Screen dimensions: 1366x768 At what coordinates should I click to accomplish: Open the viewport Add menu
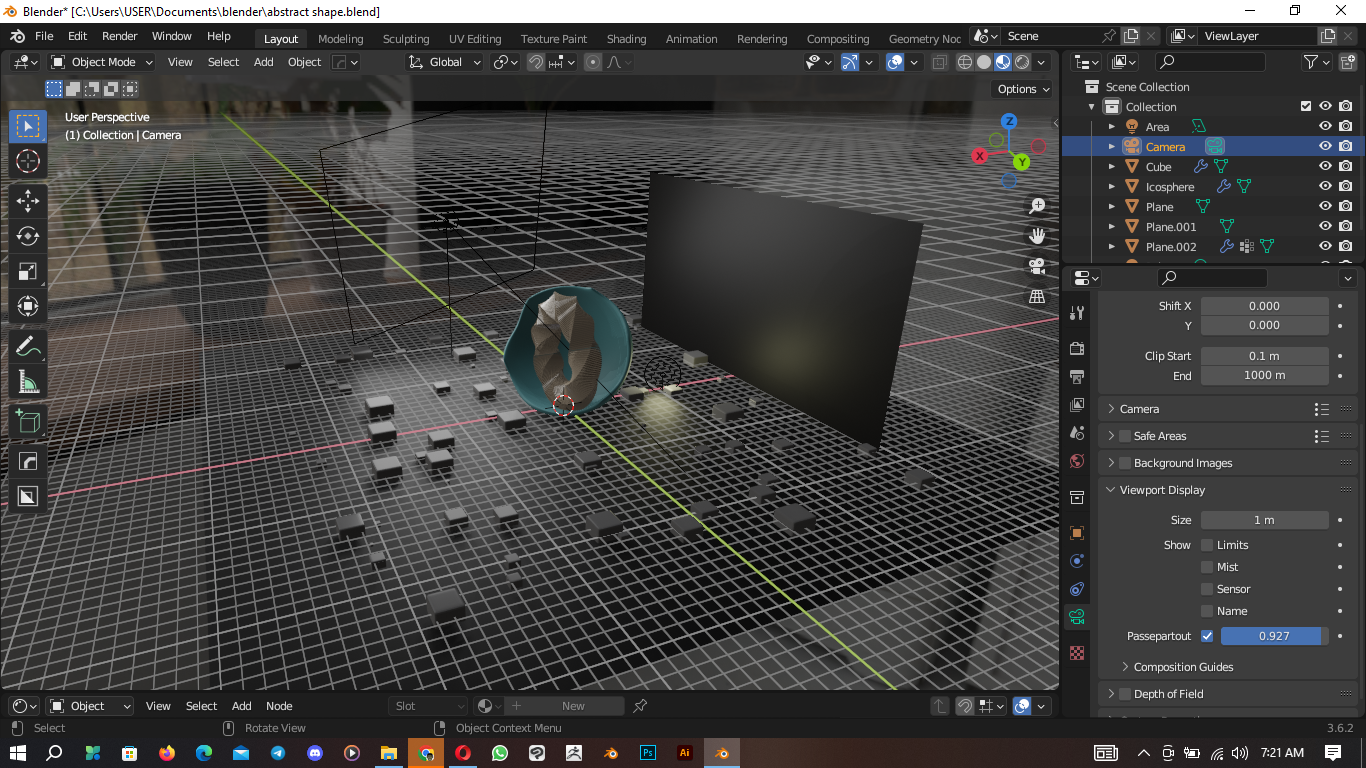pos(264,62)
